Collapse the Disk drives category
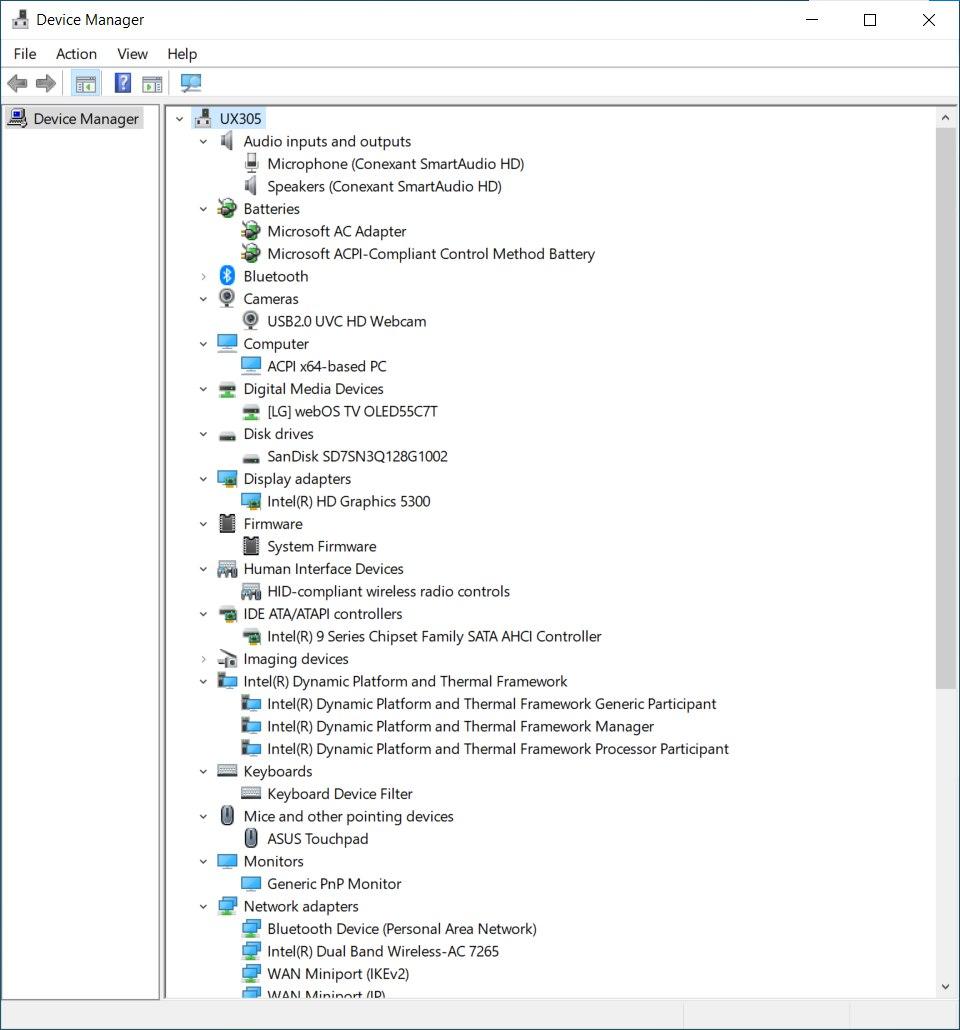Image resolution: width=960 pixels, height=1030 pixels. pos(203,434)
